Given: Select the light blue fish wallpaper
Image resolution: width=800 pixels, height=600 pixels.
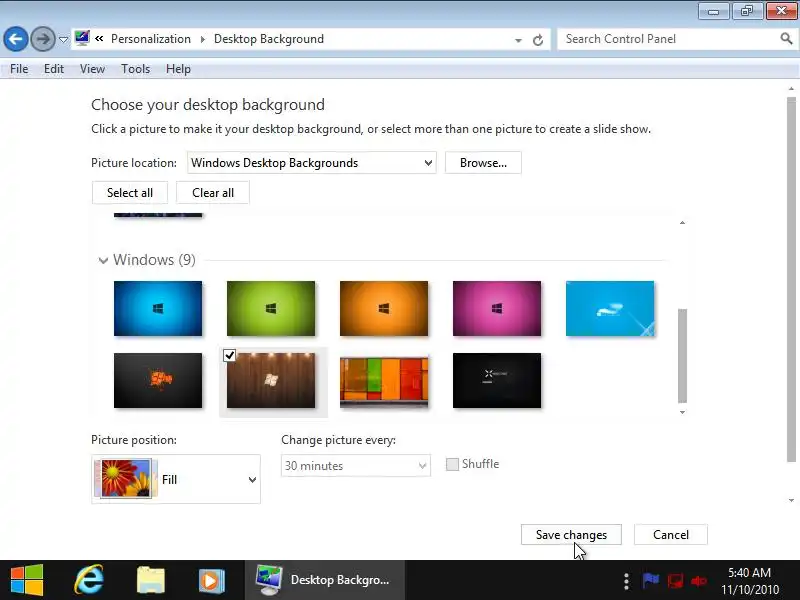Looking at the screenshot, I should coord(610,309).
